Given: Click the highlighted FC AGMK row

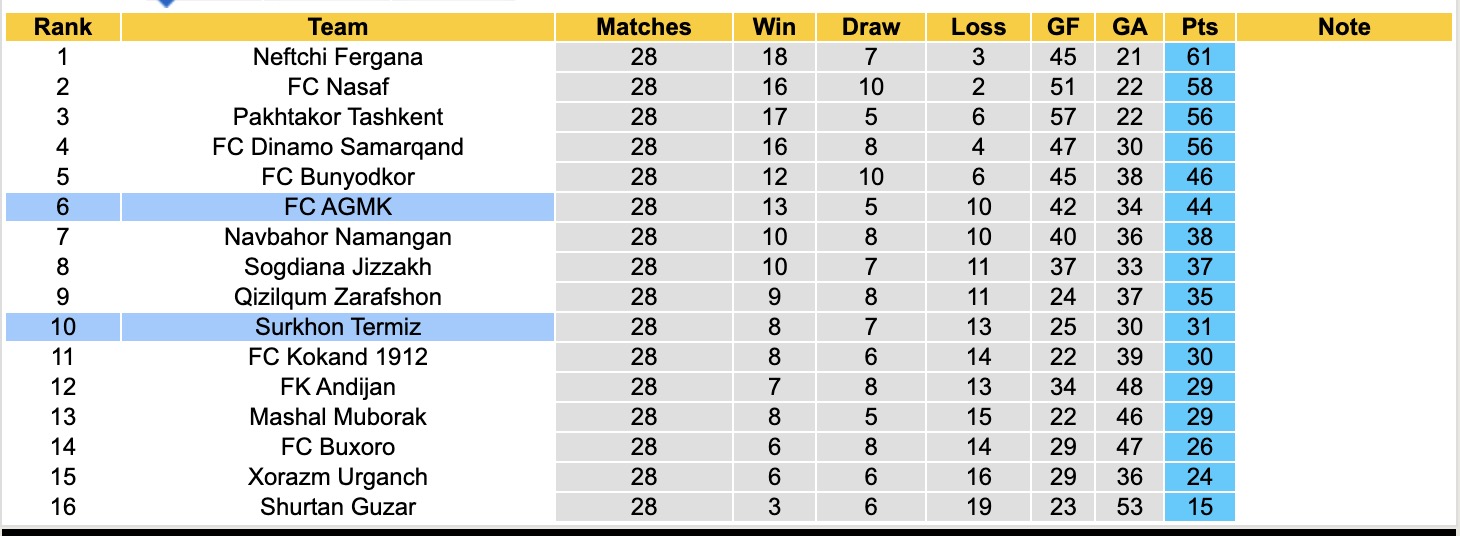Looking at the screenshot, I should pyautogui.click(x=338, y=207).
